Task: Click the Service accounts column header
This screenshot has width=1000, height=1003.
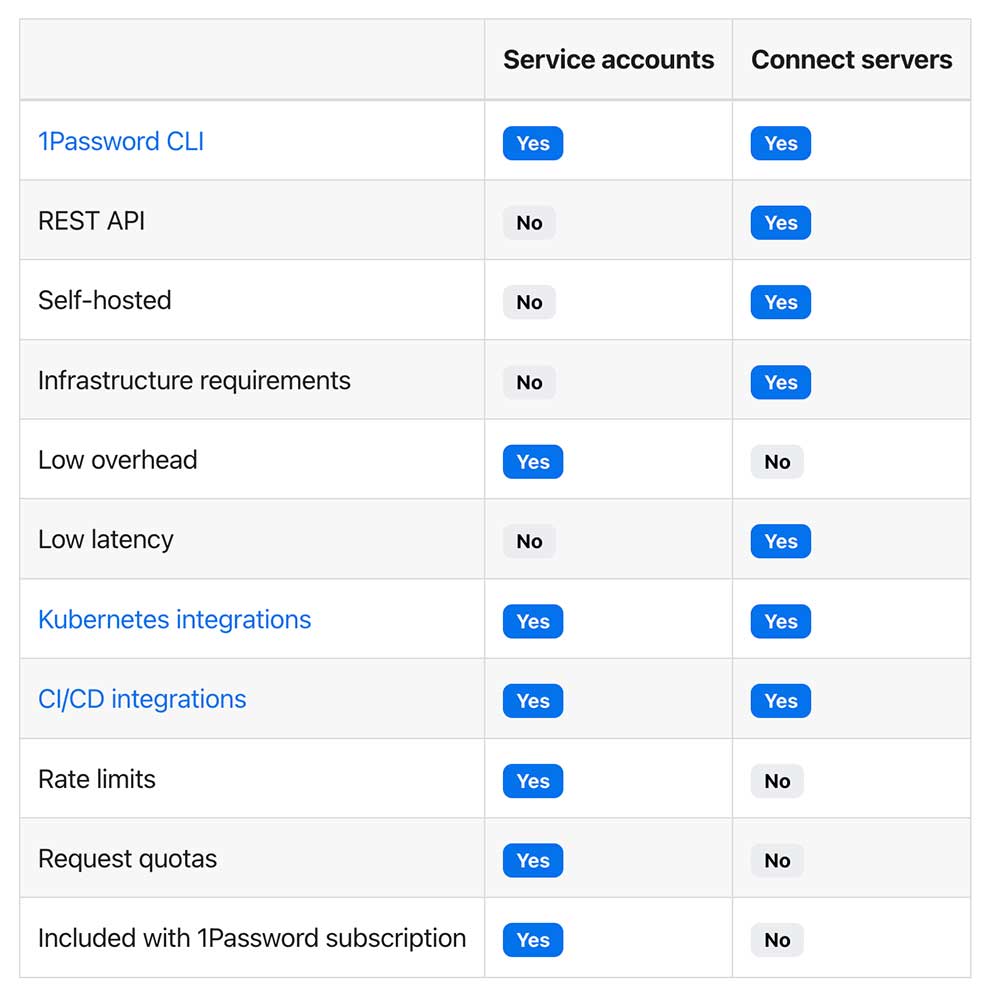Action: (608, 59)
